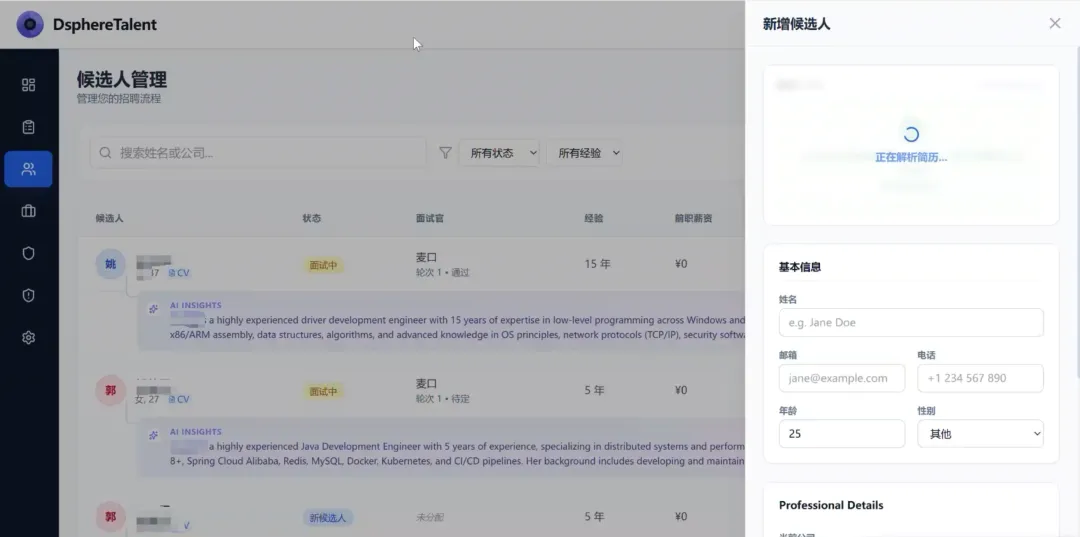This screenshot has width=1080, height=537.
Task: Click the 姓名 input field
Action: pyautogui.click(x=911, y=322)
